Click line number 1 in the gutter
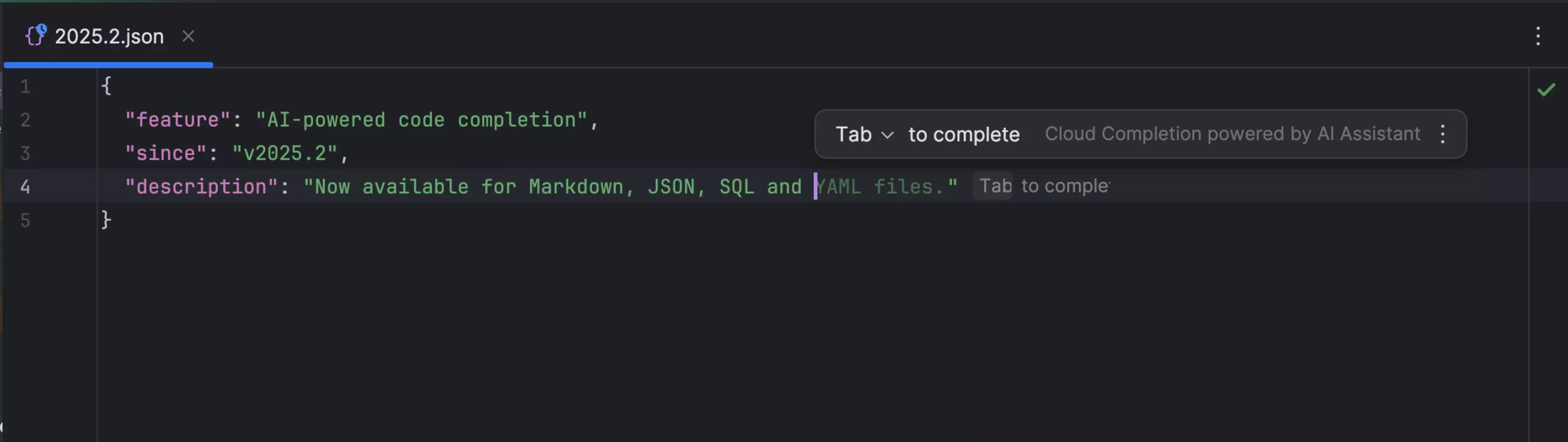Image resolution: width=1568 pixels, height=442 pixels. point(25,87)
